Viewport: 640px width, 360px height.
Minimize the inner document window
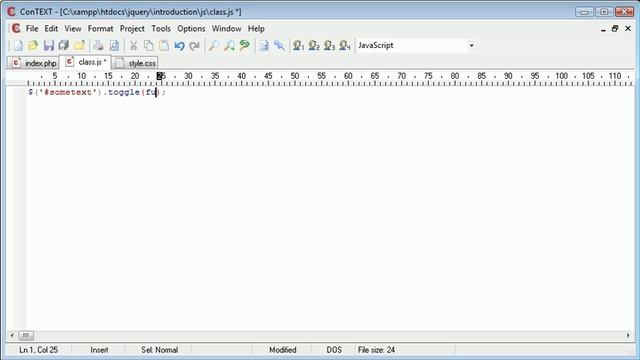(x=603, y=29)
